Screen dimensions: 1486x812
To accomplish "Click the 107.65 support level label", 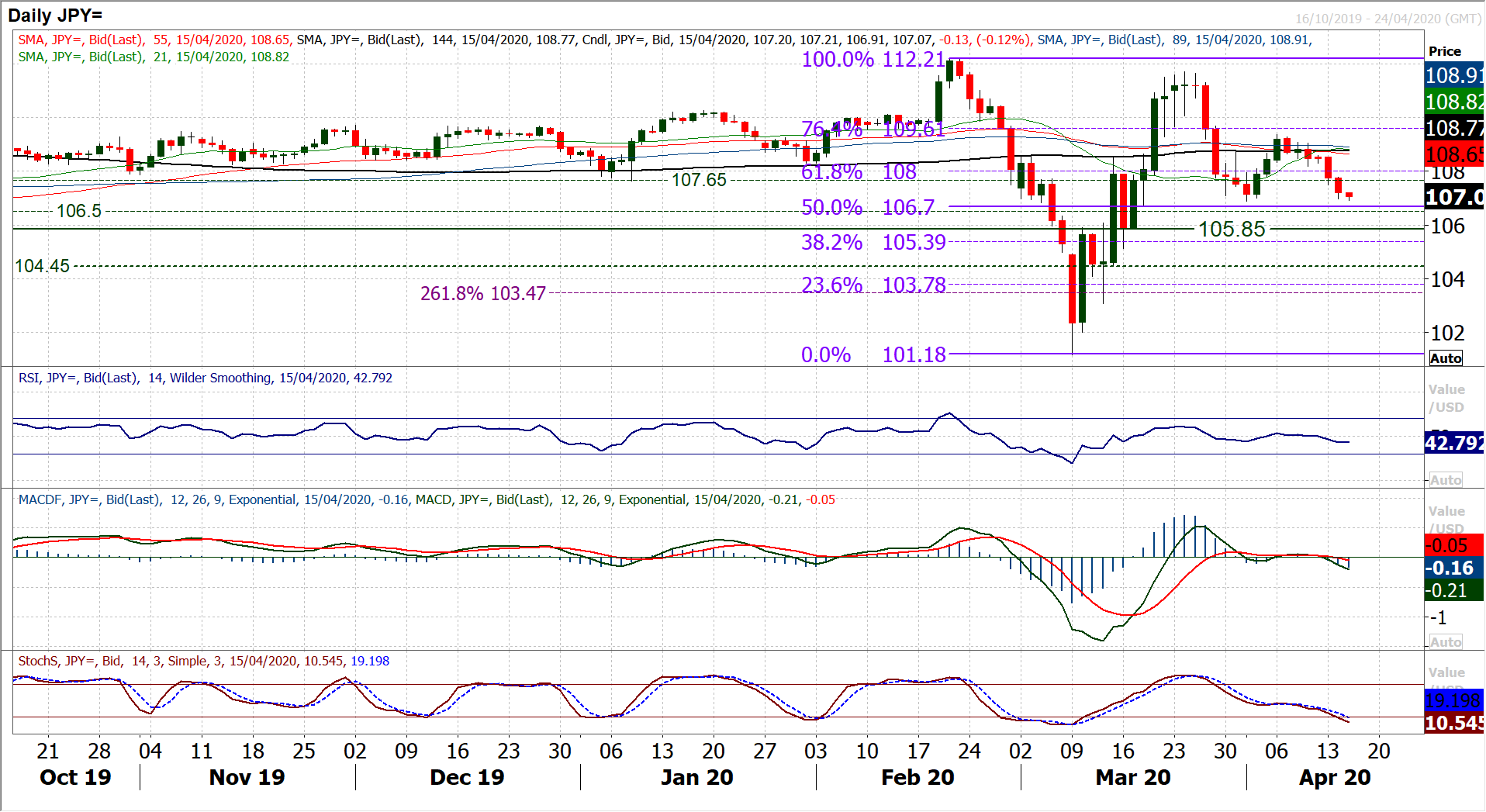I will (699, 180).
